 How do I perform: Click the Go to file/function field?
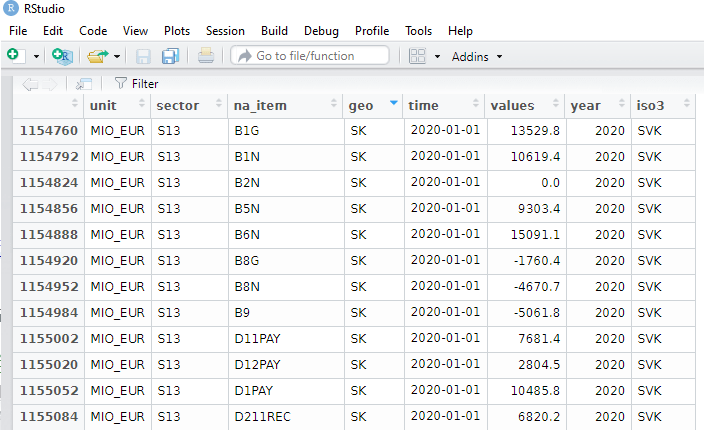[x=310, y=56]
